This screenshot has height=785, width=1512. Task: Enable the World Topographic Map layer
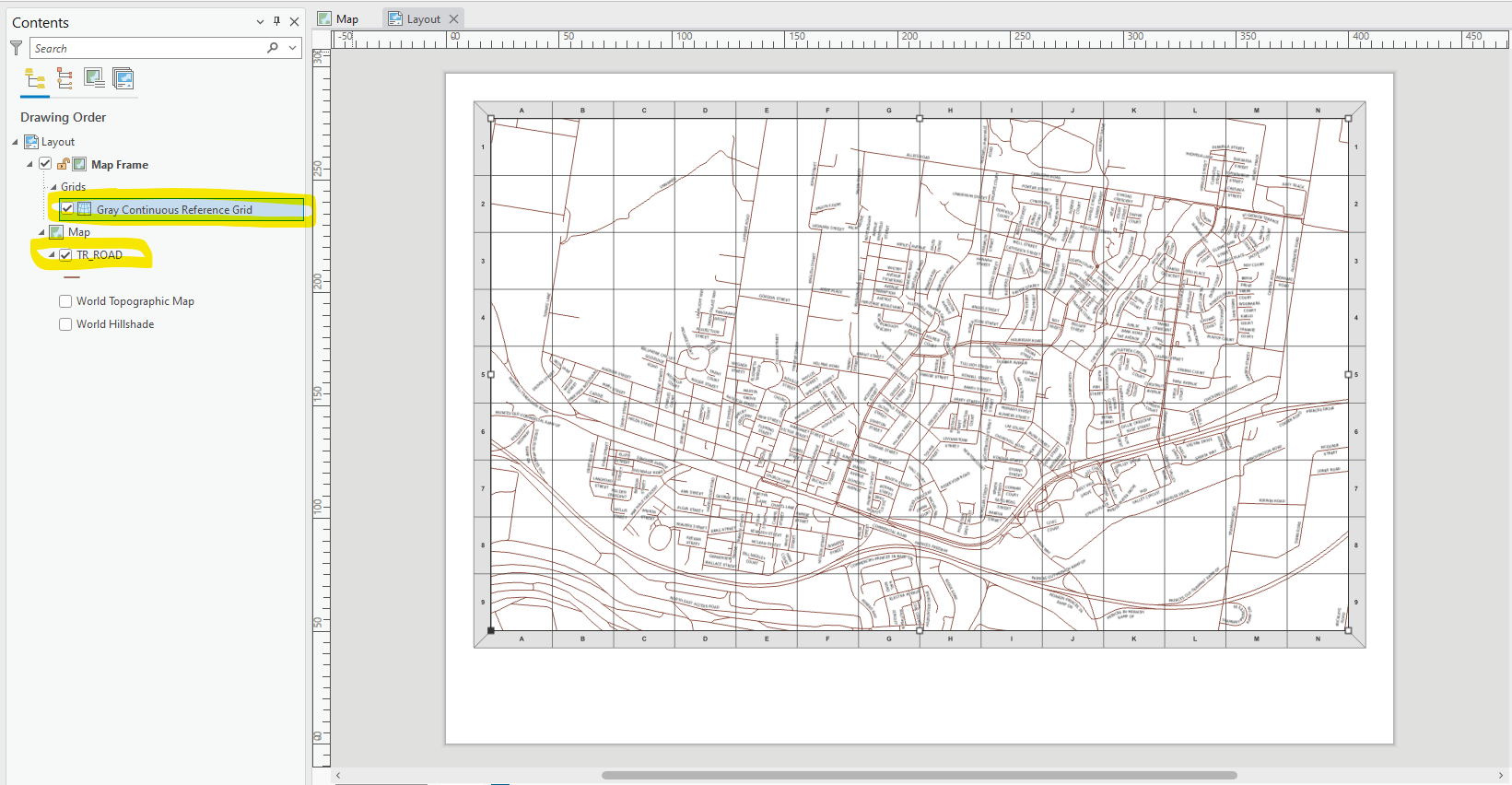pyautogui.click(x=65, y=301)
